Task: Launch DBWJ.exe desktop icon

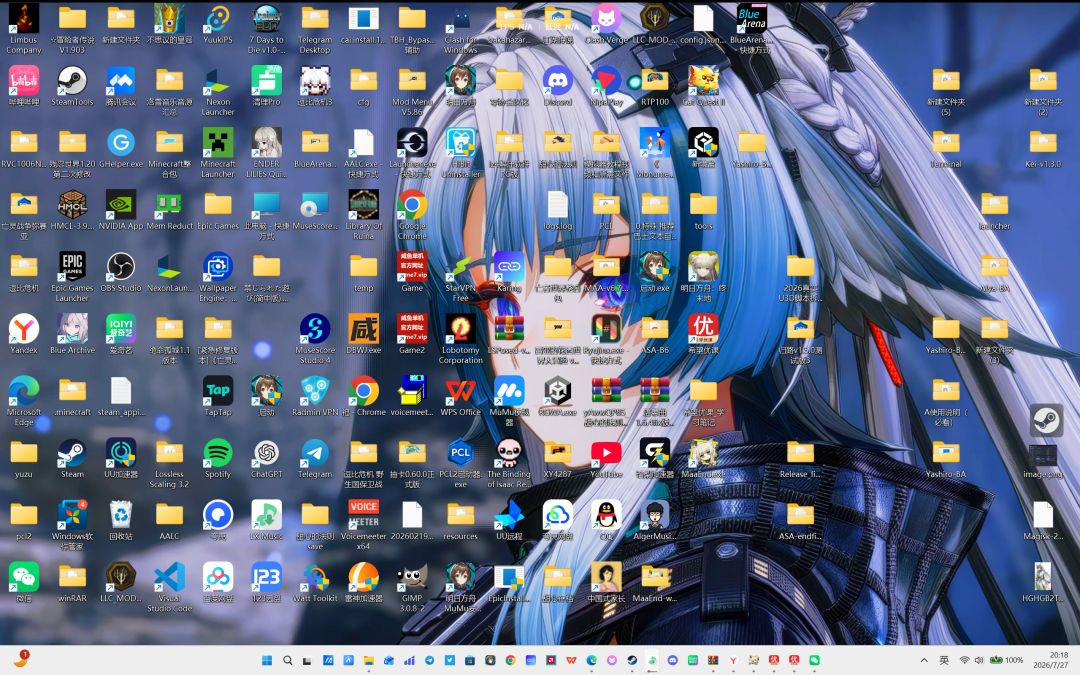Action: (364, 333)
